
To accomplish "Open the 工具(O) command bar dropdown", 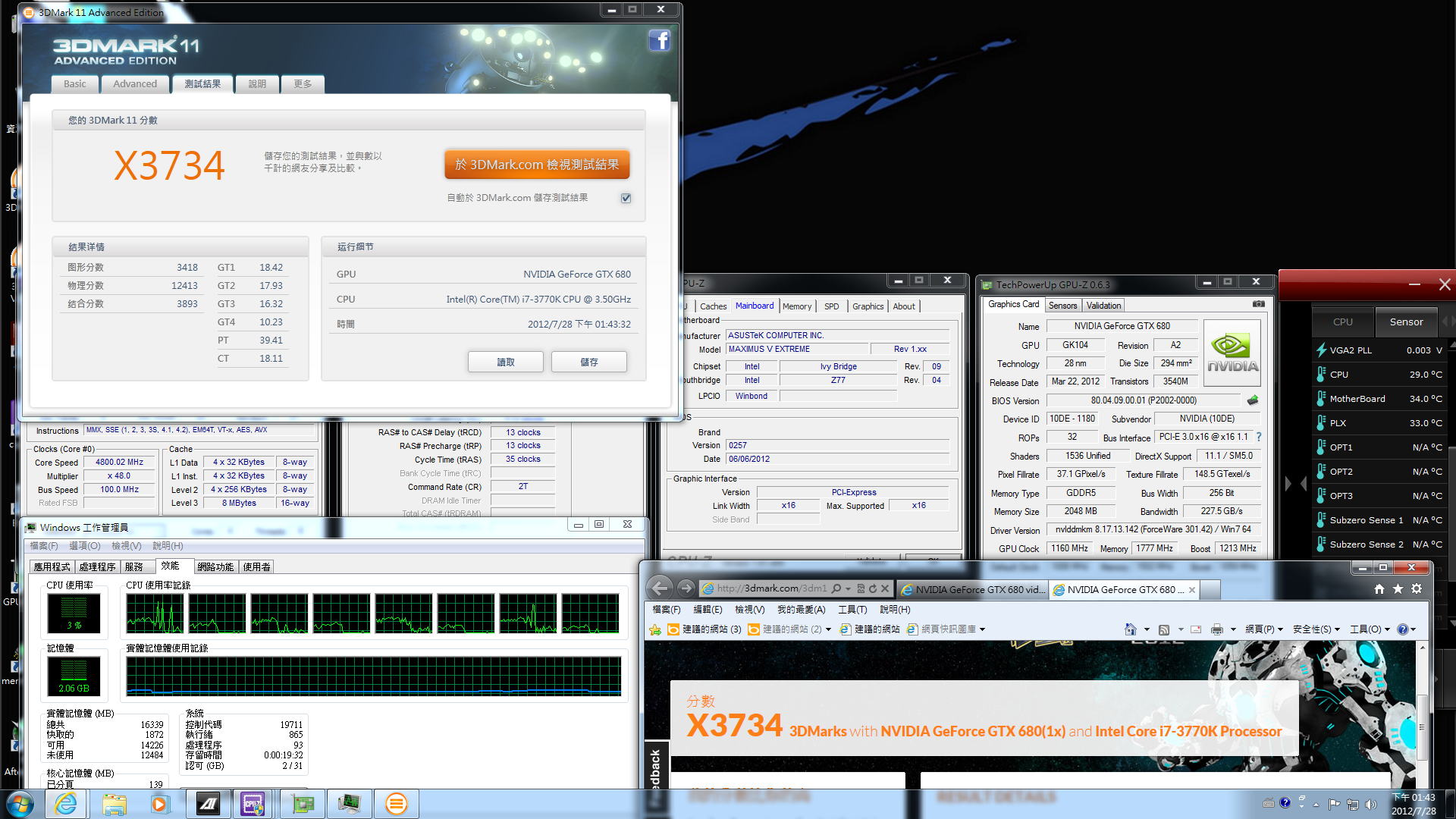I will (1370, 629).
